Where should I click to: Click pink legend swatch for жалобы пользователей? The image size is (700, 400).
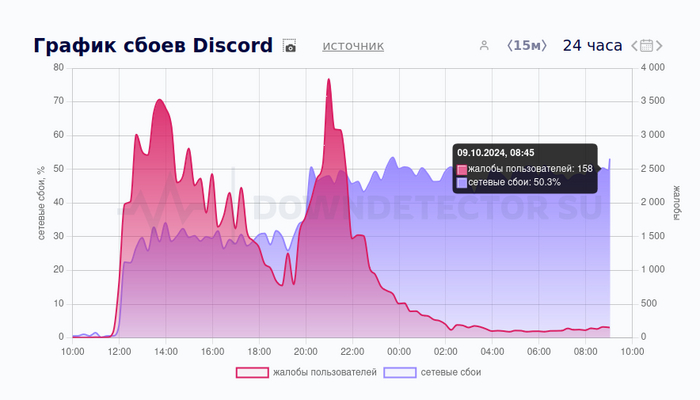(x=252, y=372)
